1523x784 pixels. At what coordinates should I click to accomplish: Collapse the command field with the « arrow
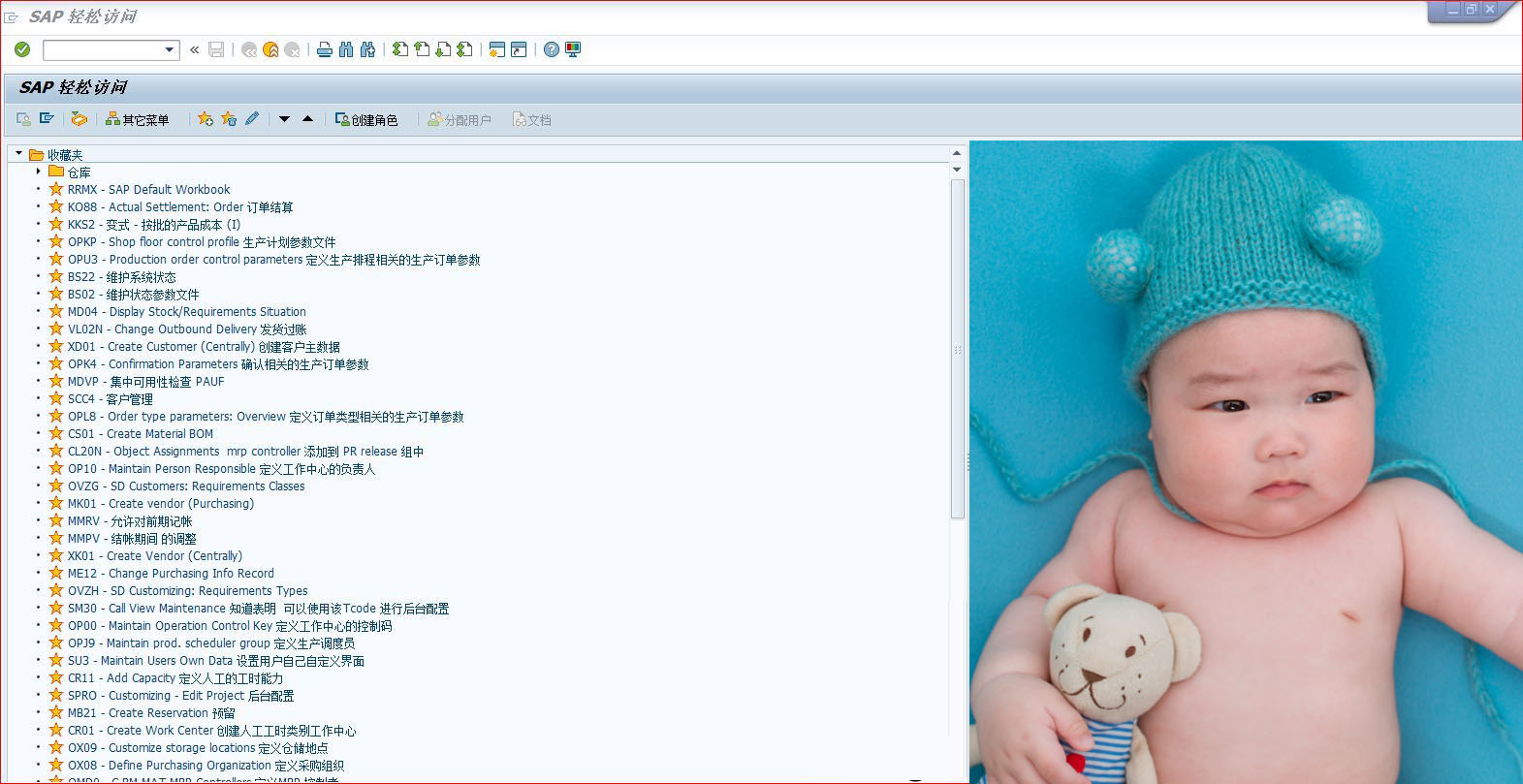click(x=195, y=49)
